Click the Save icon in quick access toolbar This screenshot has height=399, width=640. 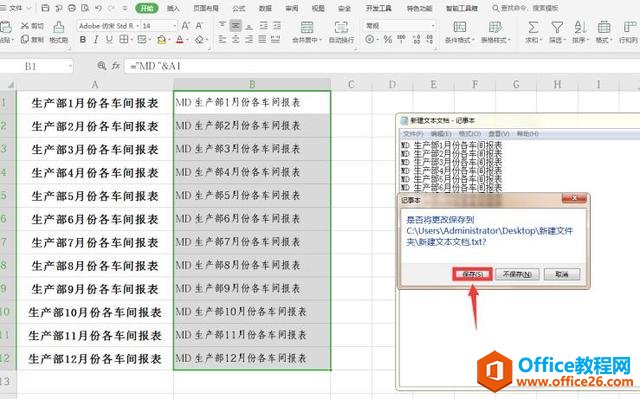tap(46, 8)
